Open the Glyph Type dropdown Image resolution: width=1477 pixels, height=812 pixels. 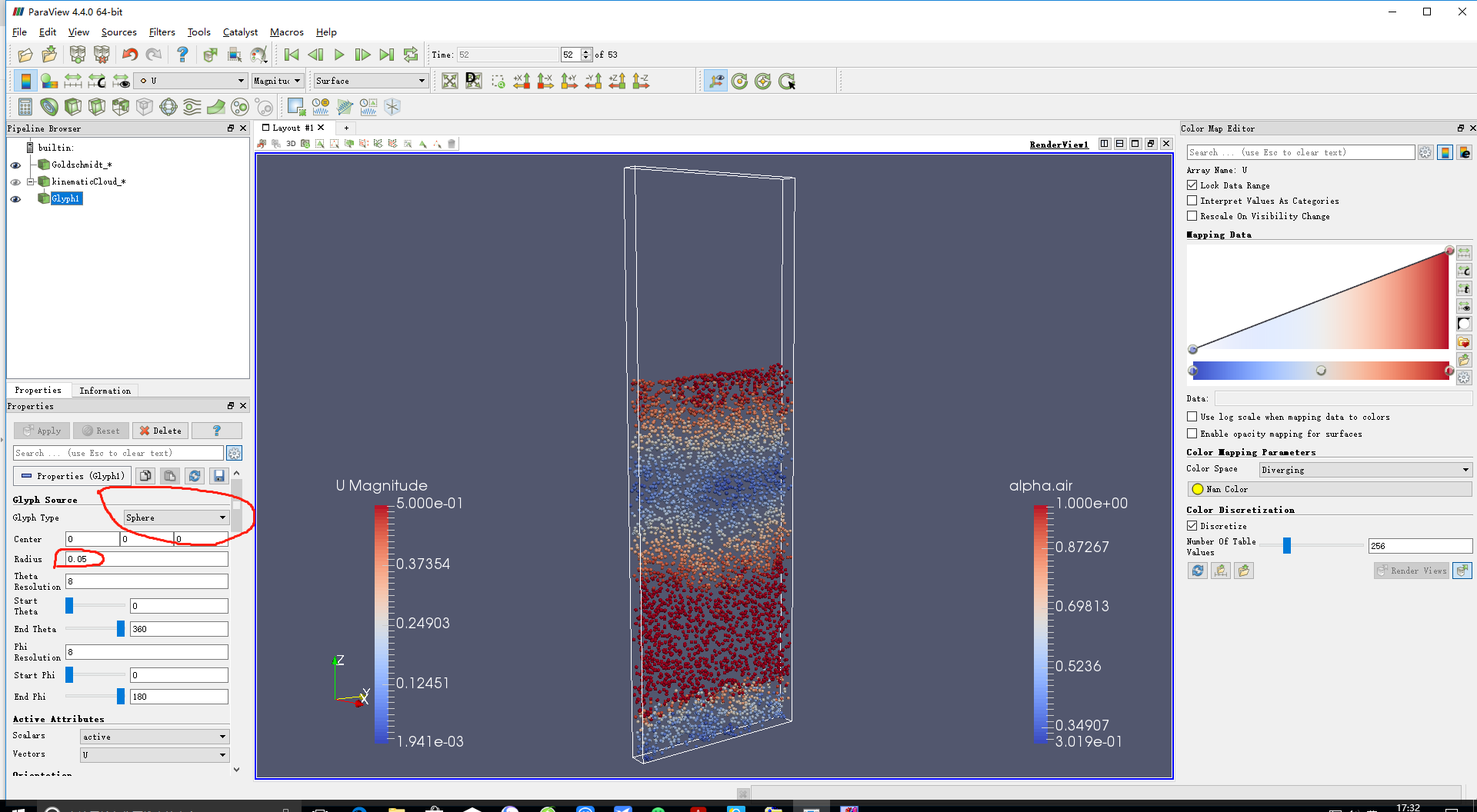tap(176, 517)
